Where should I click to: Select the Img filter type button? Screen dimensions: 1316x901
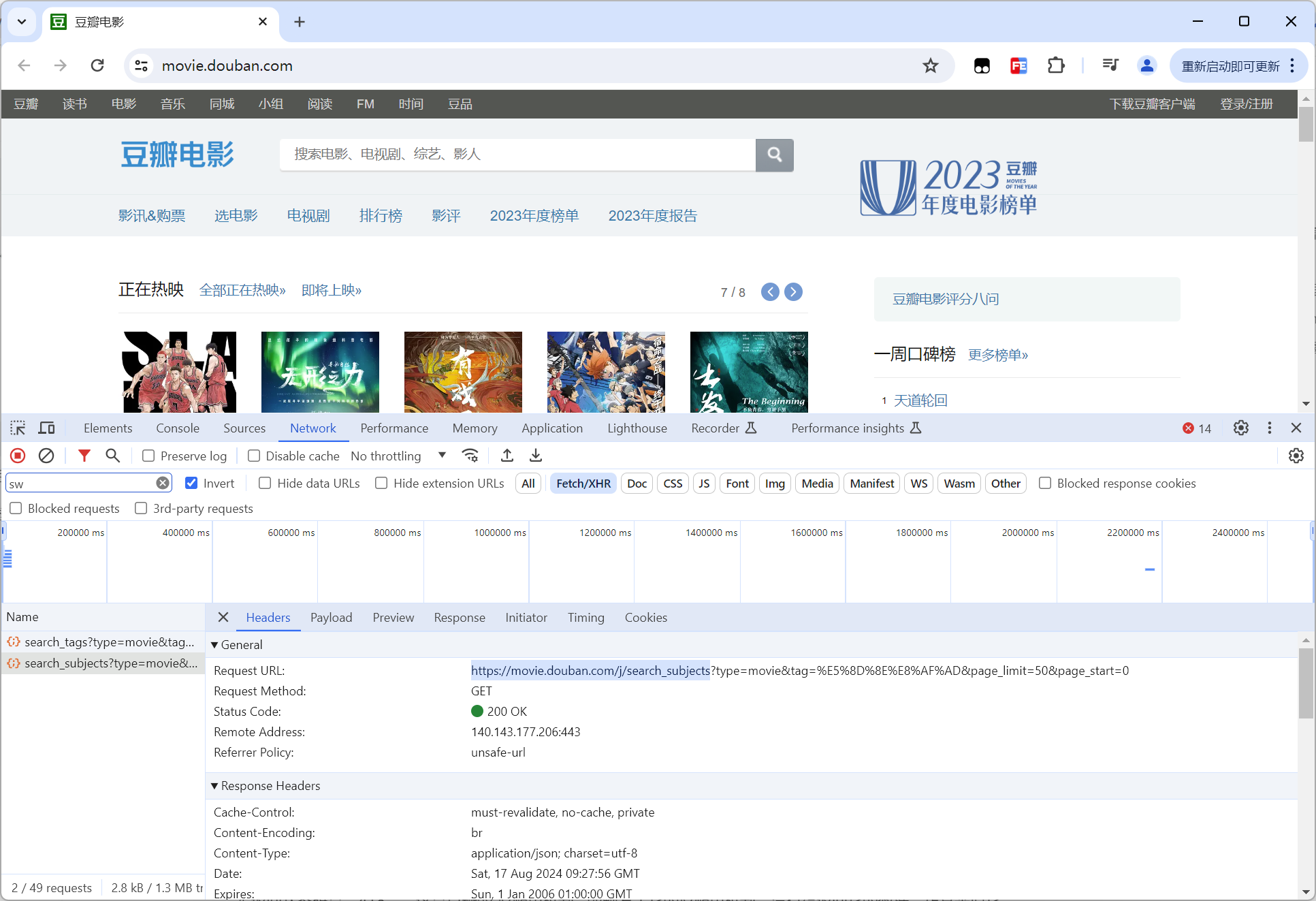click(774, 483)
